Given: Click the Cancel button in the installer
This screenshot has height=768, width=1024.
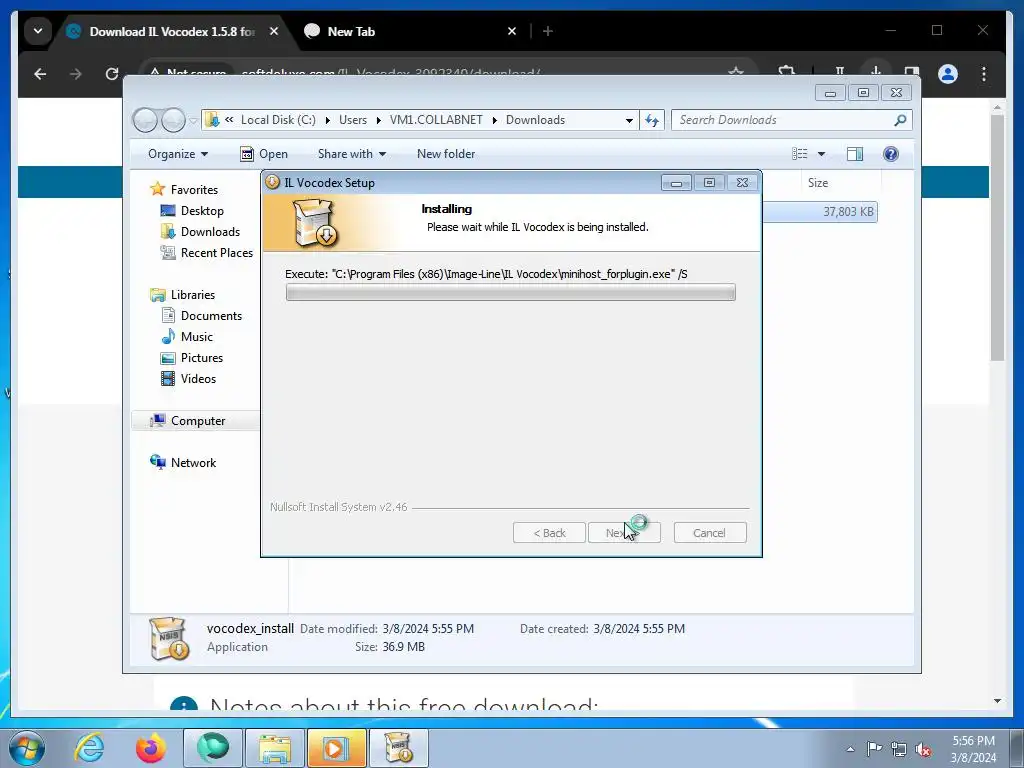Looking at the screenshot, I should (x=709, y=533).
